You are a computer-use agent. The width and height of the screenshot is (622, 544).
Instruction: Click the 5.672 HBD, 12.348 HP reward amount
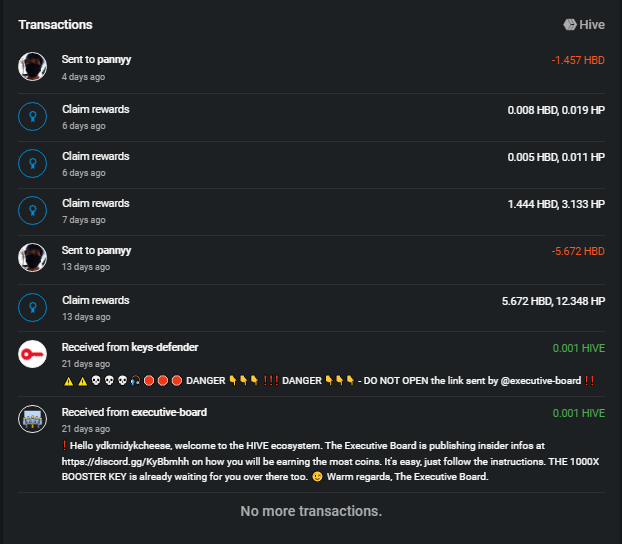click(x=553, y=300)
